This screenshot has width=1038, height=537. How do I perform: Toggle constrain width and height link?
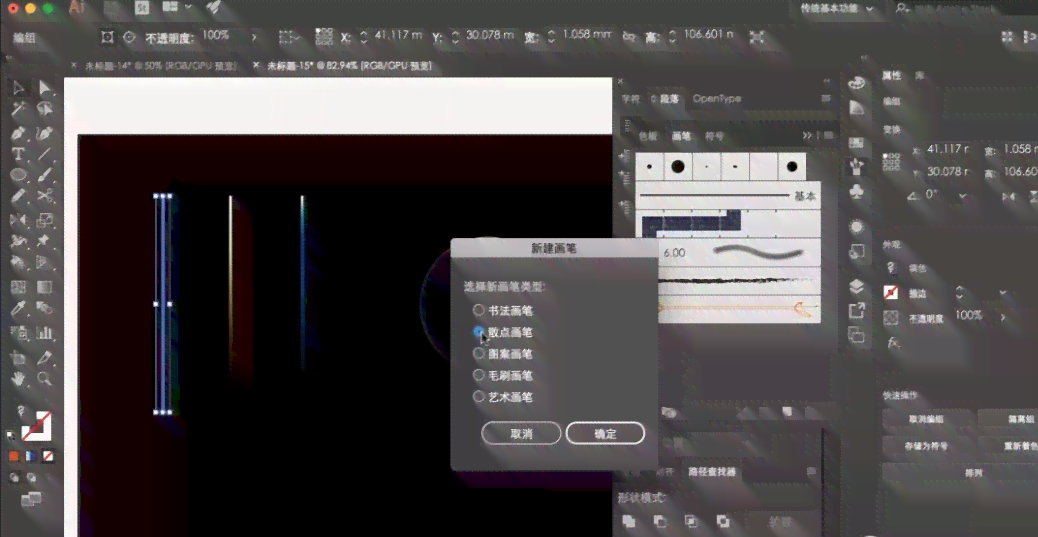pyautogui.click(x=629, y=37)
